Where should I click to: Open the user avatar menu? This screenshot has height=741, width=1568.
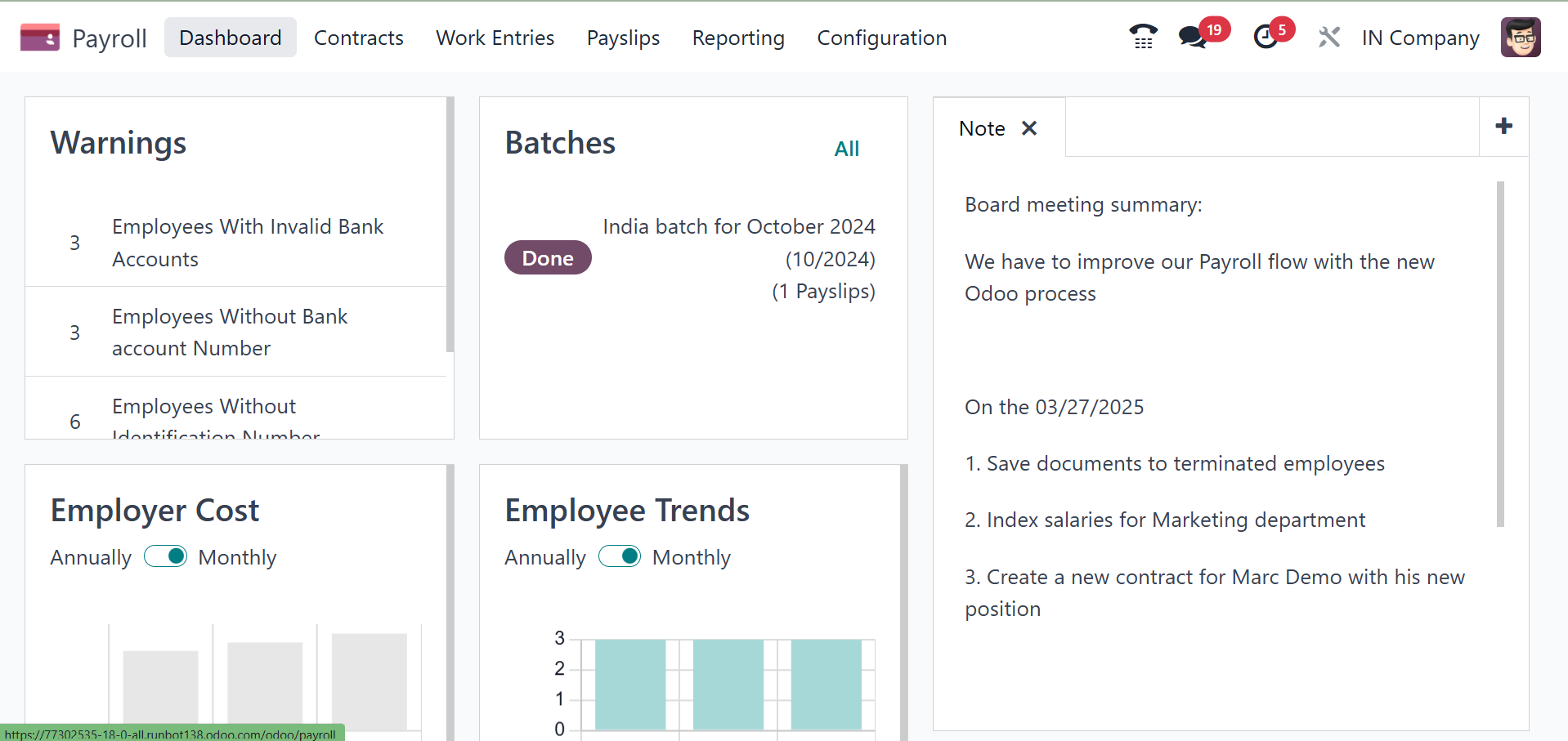[1521, 38]
